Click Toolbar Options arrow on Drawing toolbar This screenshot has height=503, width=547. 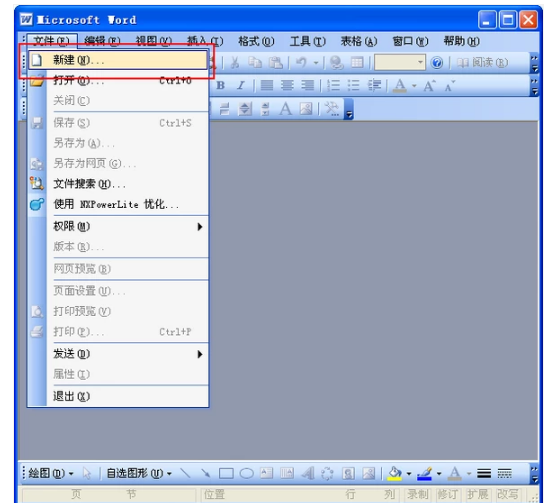[x=534, y=474]
